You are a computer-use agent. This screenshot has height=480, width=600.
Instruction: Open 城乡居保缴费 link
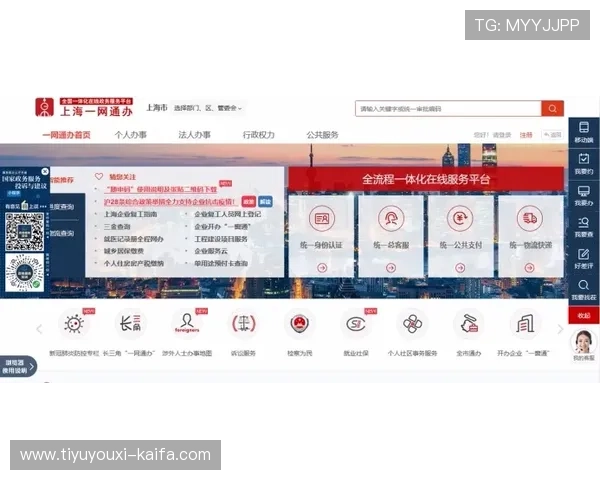(124, 251)
